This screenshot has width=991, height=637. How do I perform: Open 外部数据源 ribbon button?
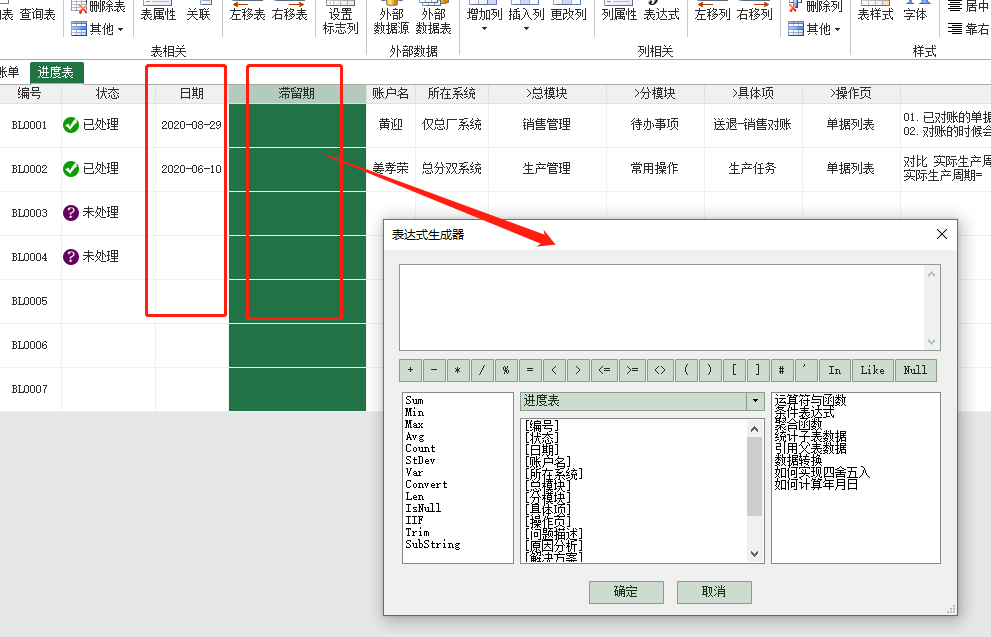pyautogui.click(x=391, y=19)
